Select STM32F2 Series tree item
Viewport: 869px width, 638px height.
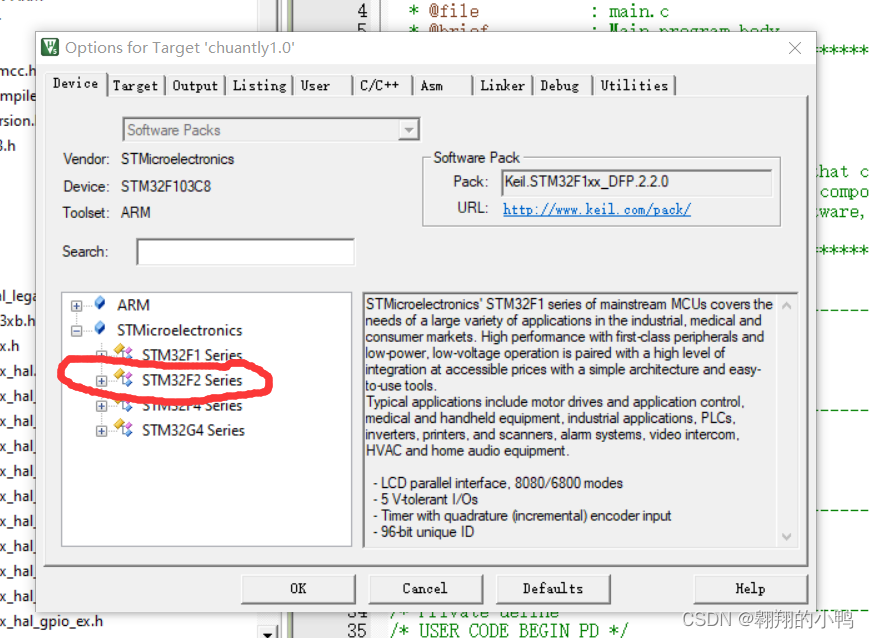pos(192,380)
